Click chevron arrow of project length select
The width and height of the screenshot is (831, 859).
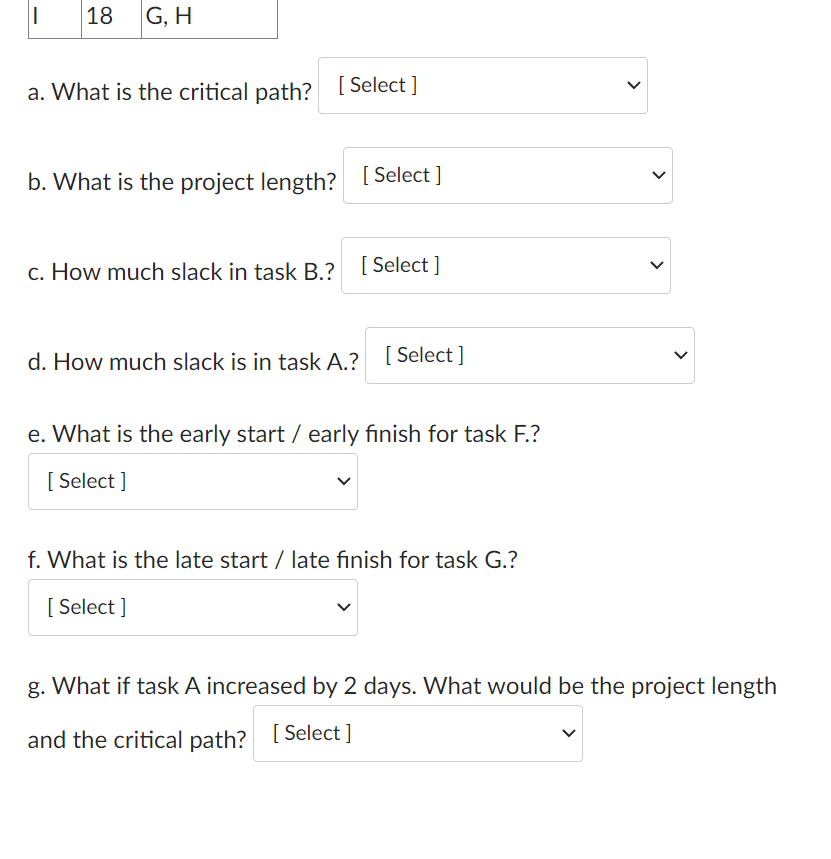tap(656, 176)
